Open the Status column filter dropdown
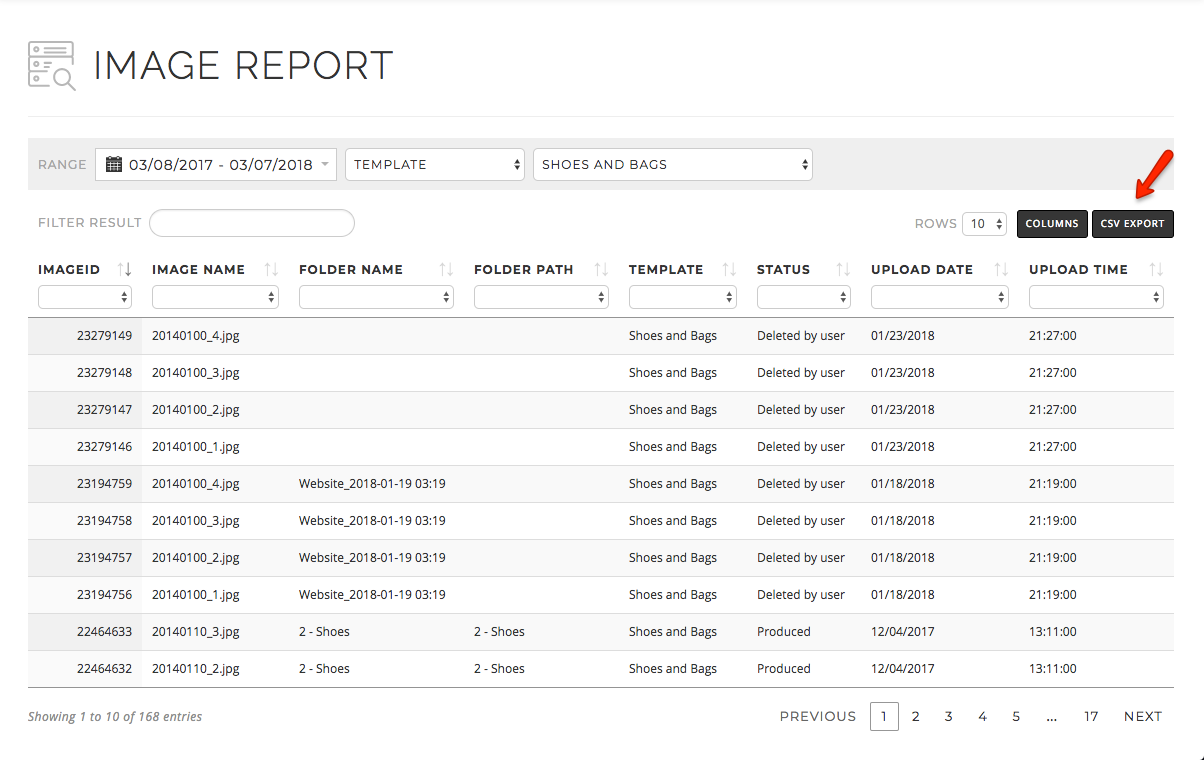 click(x=804, y=297)
